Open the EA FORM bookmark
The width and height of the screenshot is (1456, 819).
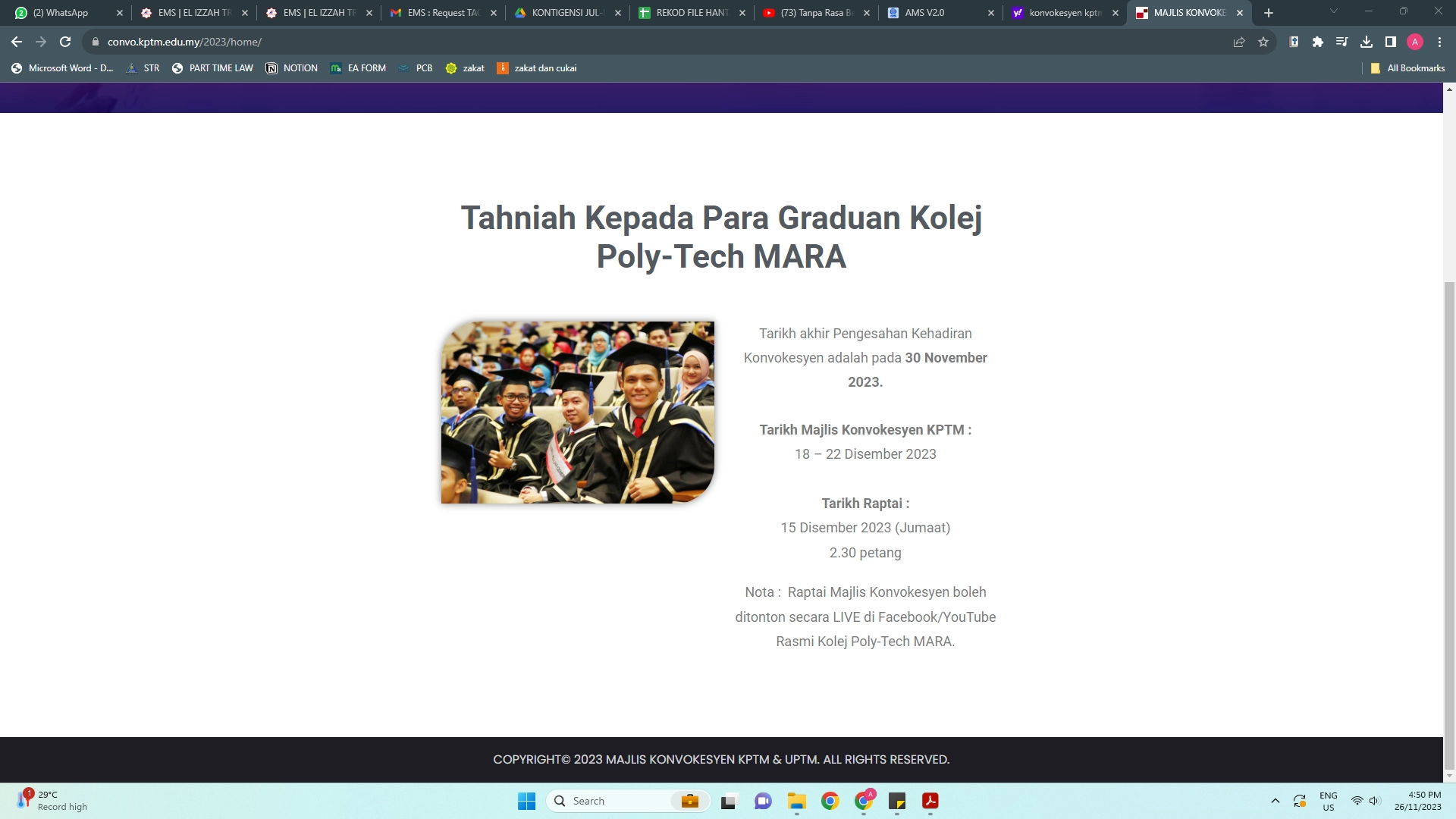tap(358, 68)
